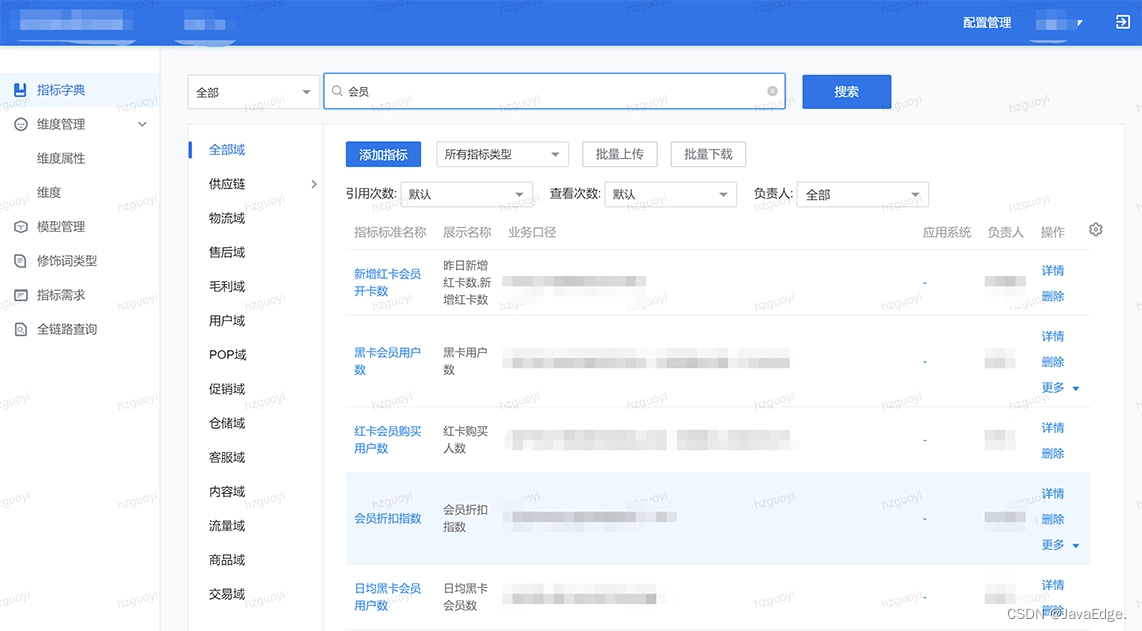Open 修饰词类型 menu item

click(67, 261)
